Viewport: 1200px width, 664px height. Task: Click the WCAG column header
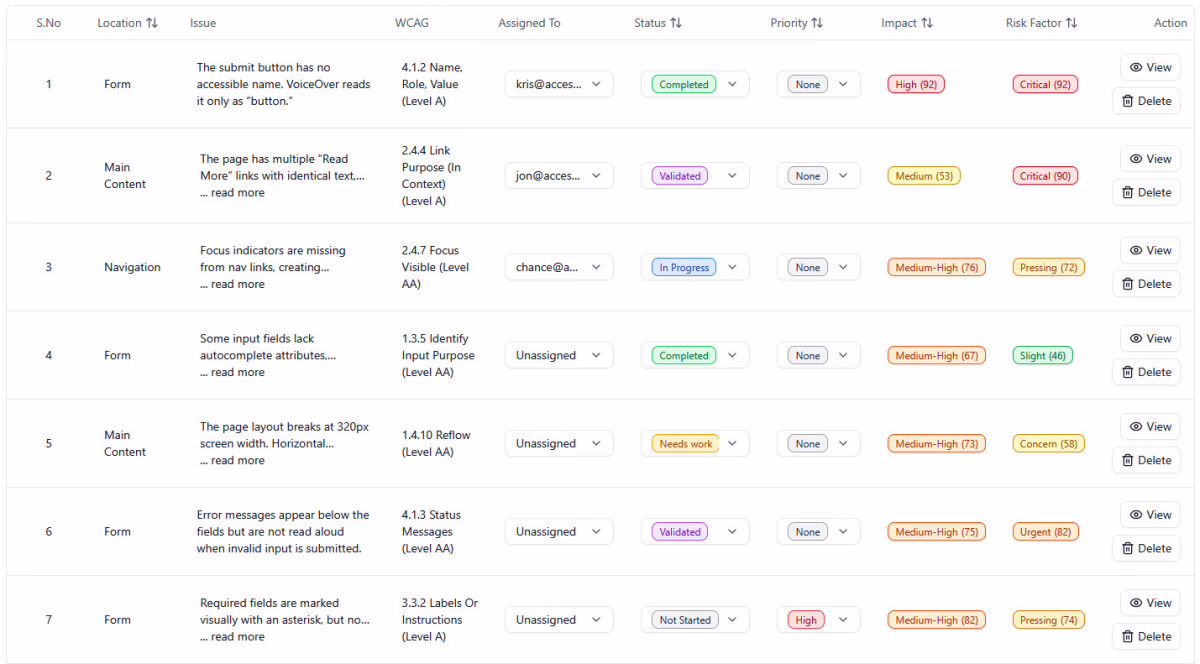click(412, 23)
